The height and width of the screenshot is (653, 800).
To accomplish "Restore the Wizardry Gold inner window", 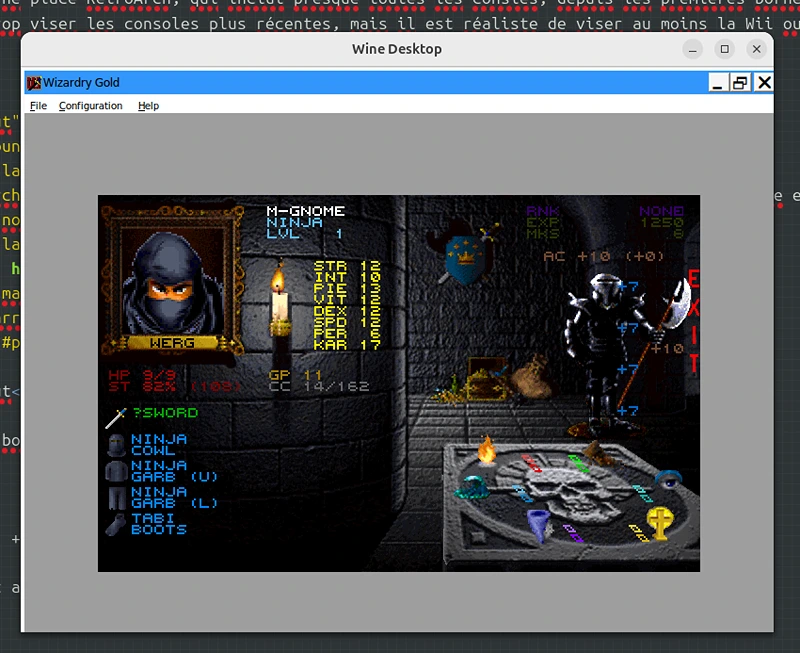I will pyautogui.click(x=740, y=83).
